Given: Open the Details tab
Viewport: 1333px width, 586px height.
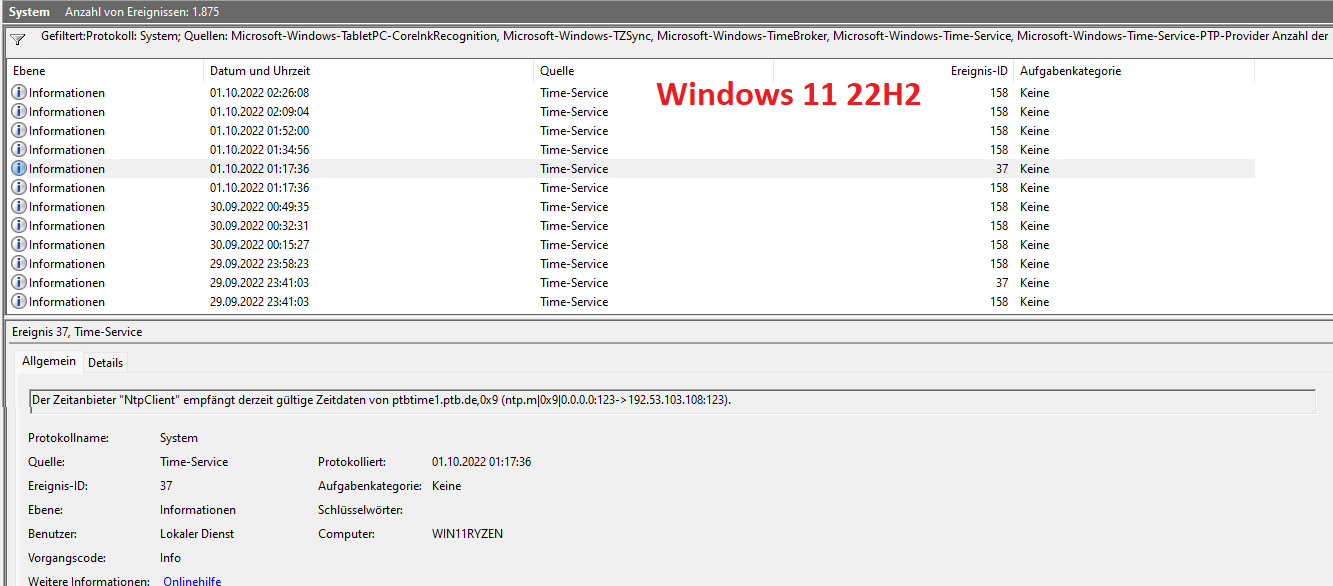Looking at the screenshot, I should tap(106, 362).
